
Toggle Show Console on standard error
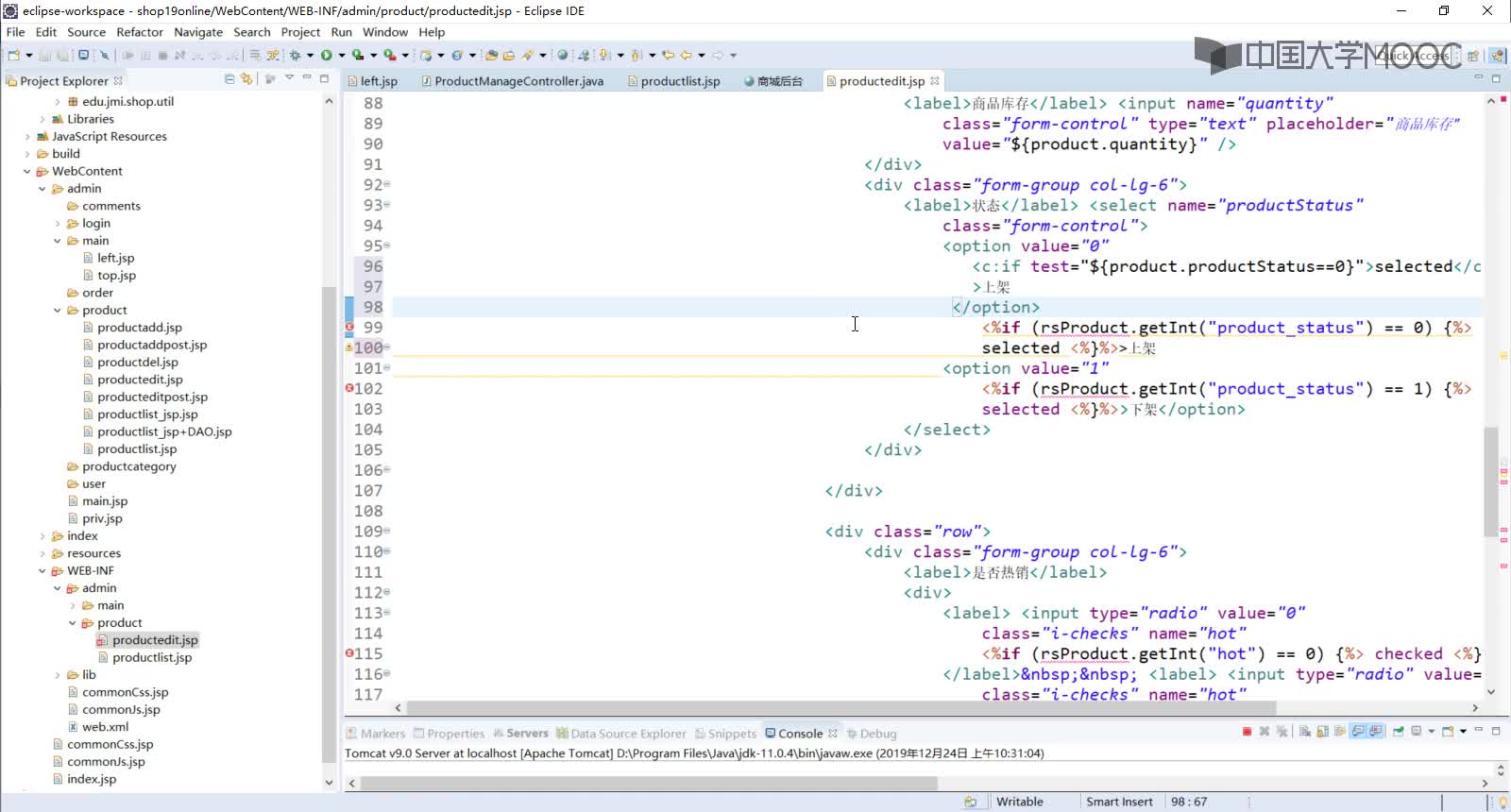click(1375, 732)
